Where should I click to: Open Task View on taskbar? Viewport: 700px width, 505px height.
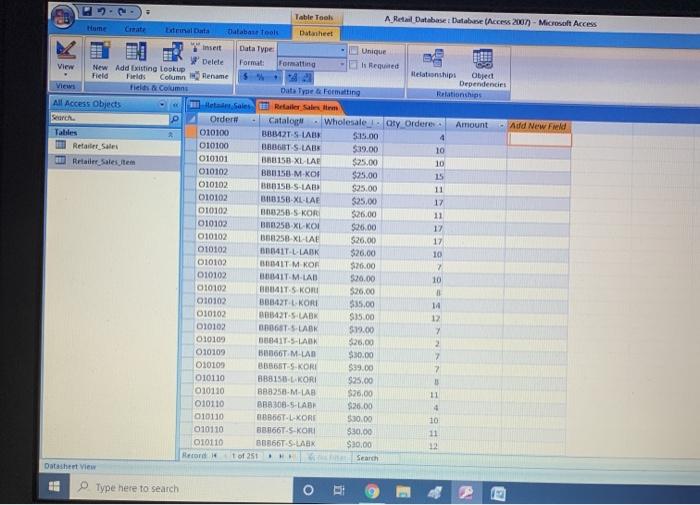click(339, 491)
